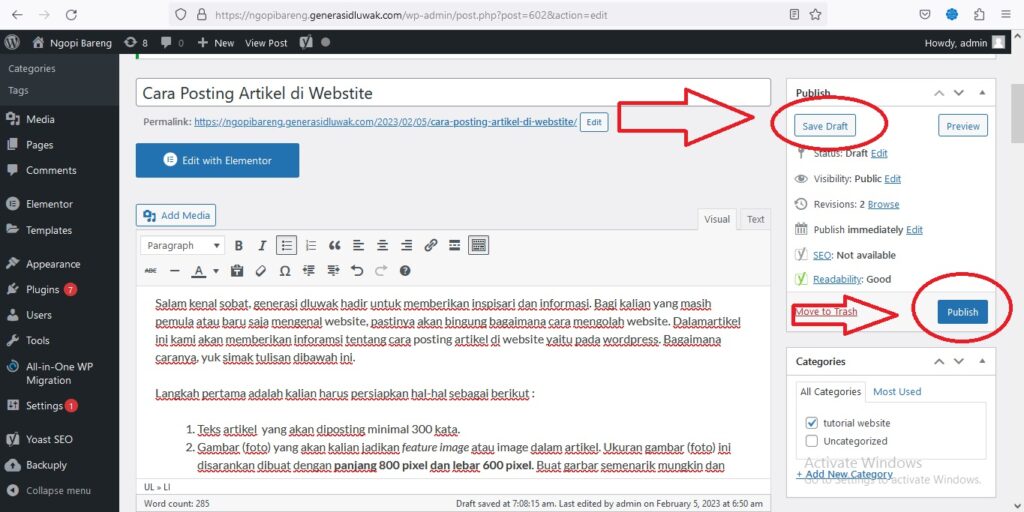Open Yoast icon in admin bar
This screenshot has height=512, width=1024.
pos(306,42)
